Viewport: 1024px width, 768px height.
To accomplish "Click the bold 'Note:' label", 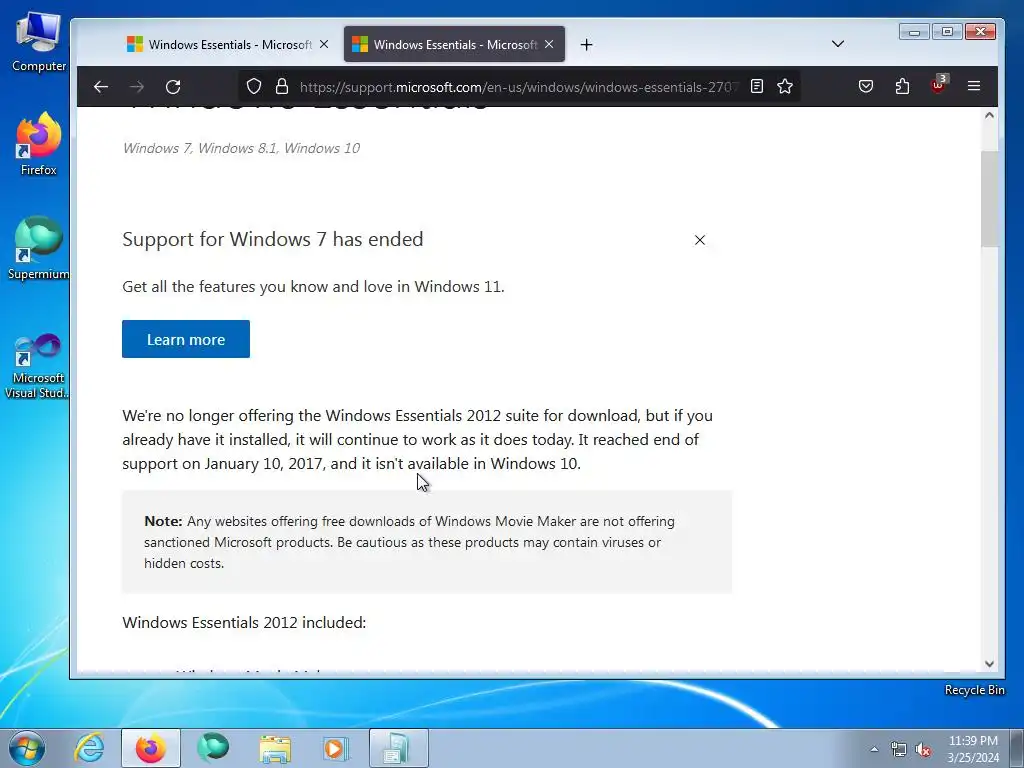I will [x=163, y=521].
